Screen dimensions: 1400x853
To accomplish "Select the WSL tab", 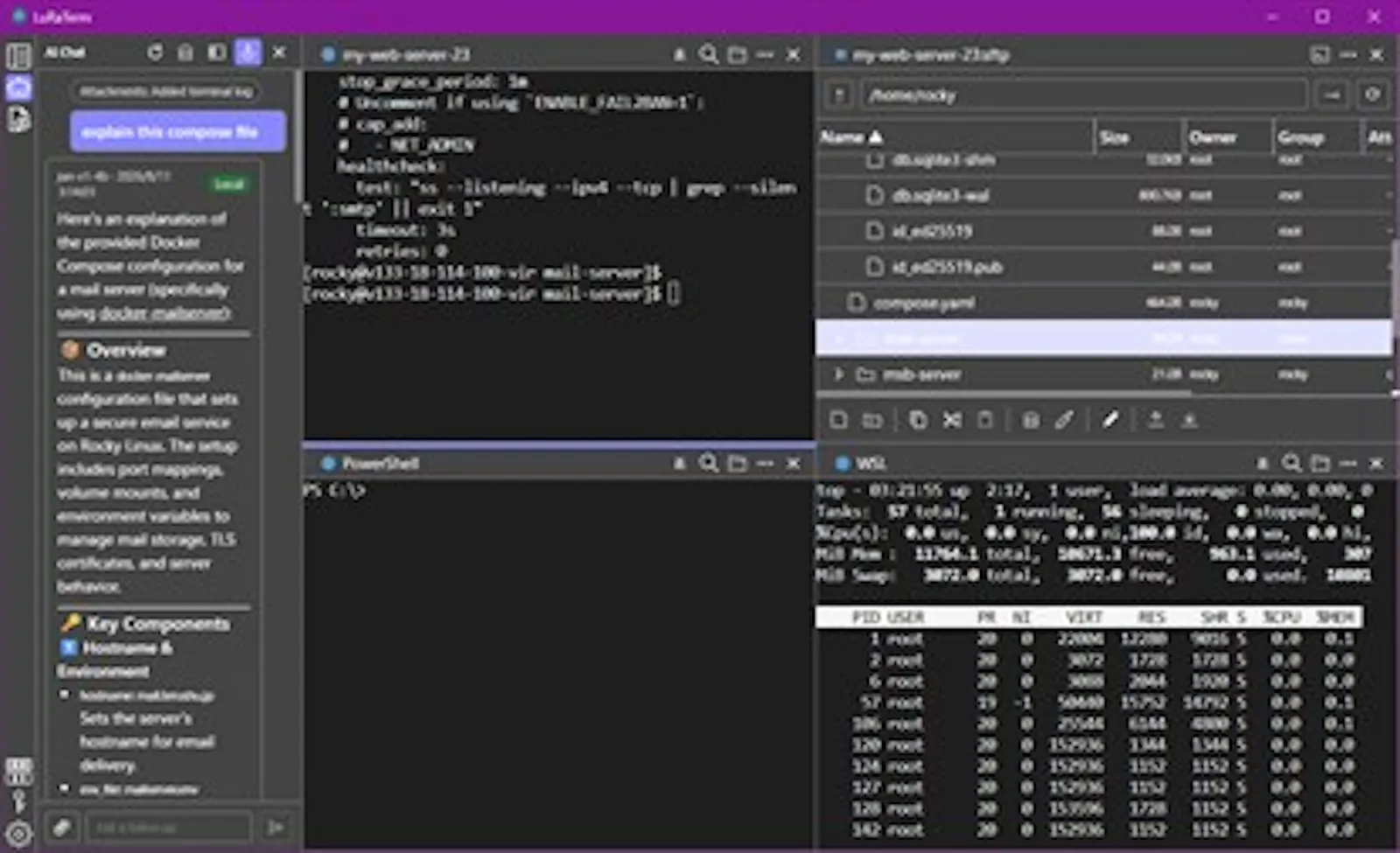I will tap(862, 463).
